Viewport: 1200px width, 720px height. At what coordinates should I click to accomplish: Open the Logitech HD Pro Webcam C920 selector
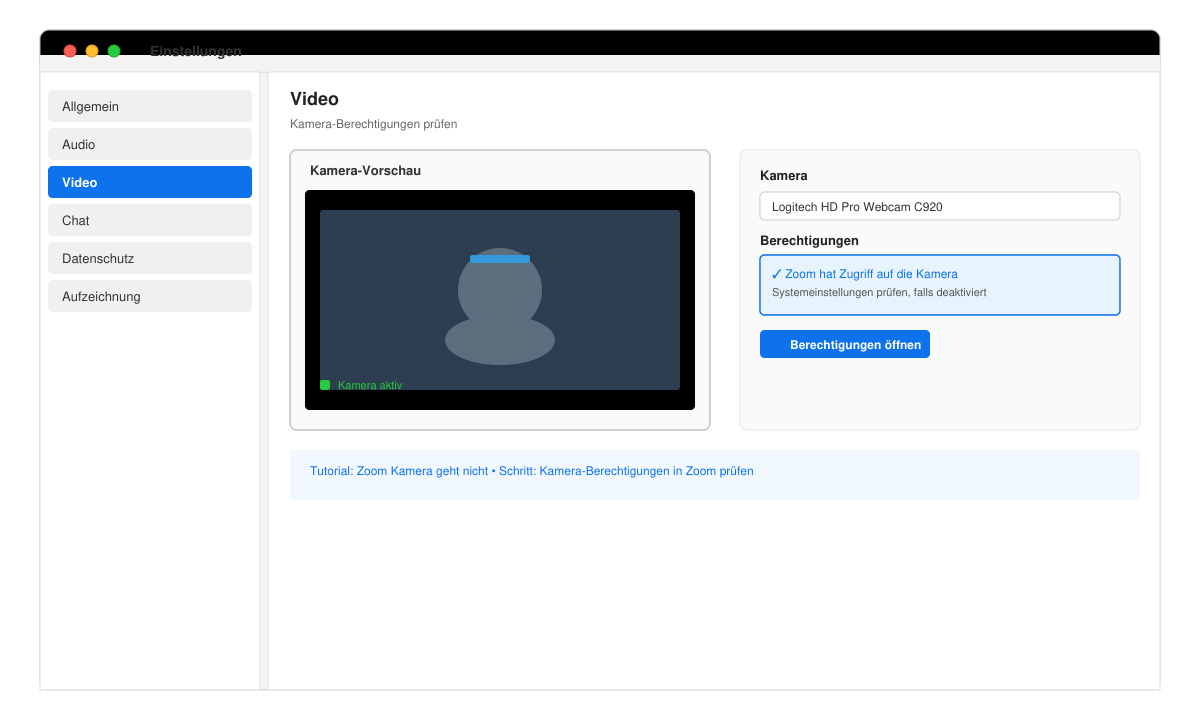click(x=940, y=206)
